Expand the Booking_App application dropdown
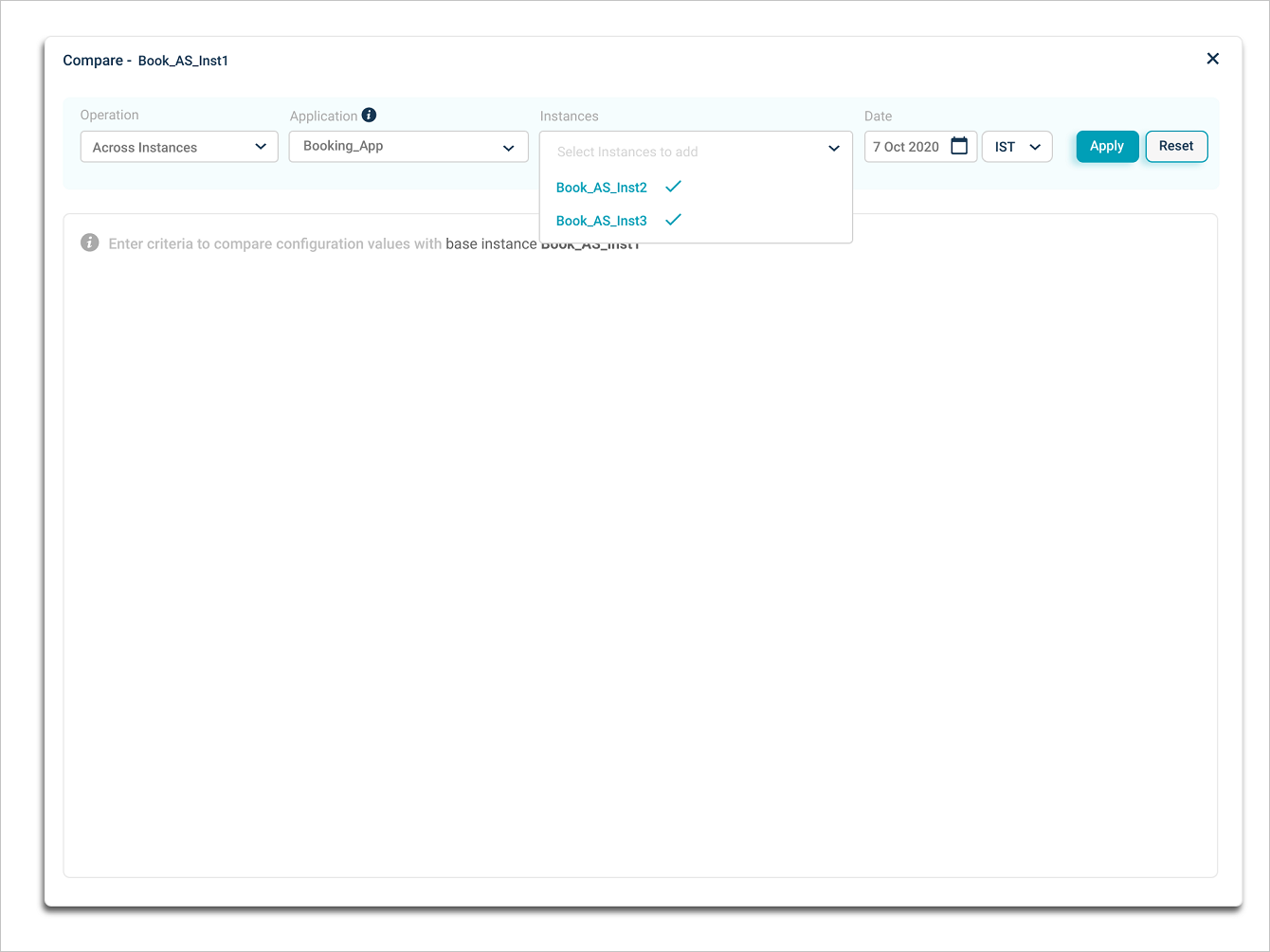This screenshot has height=952, width=1270. point(398,147)
